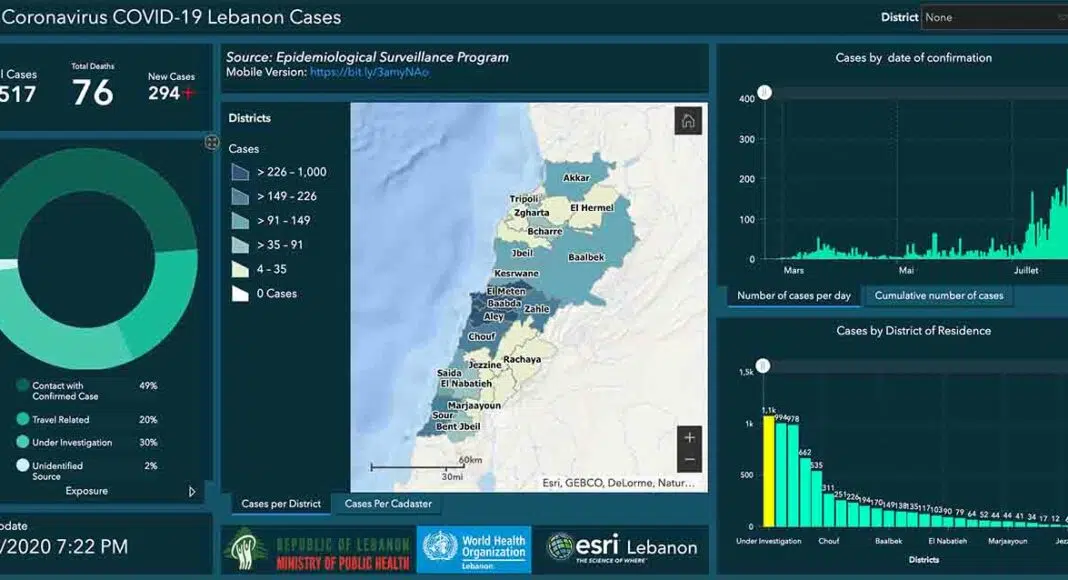This screenshot has width=1068, height=580.
Task: Toggle 'Travel Related' legend series
Action: 23,420
